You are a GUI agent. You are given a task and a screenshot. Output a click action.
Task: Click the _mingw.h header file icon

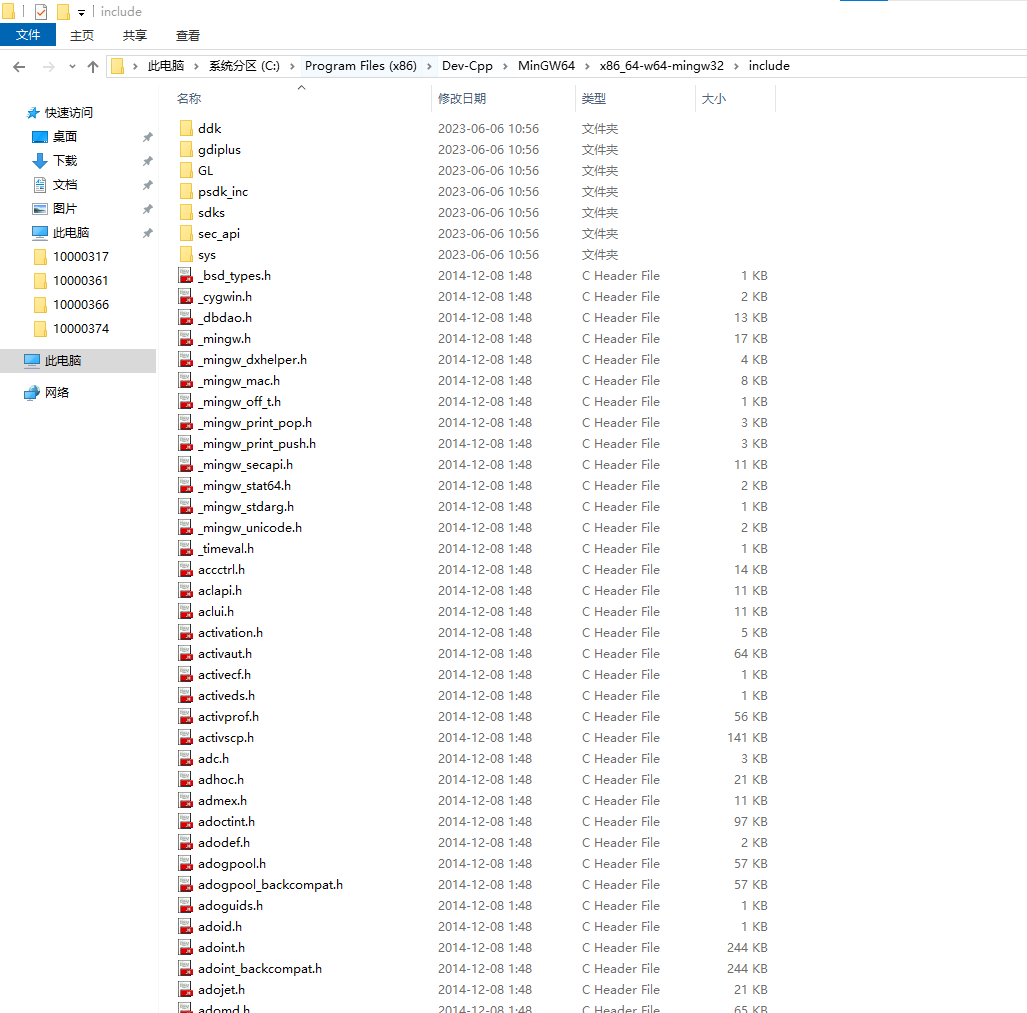pyautogui.click(x=186, y=339)
